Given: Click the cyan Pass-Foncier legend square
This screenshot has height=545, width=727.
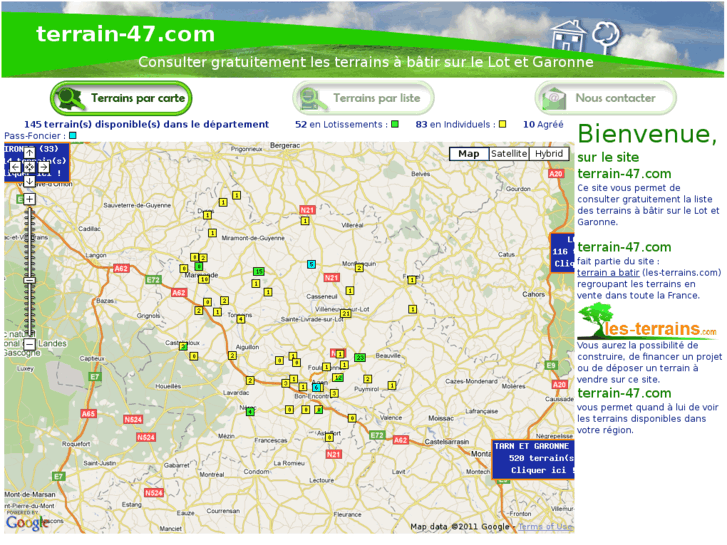Looking at the screenshot, I should pos(72,136).
